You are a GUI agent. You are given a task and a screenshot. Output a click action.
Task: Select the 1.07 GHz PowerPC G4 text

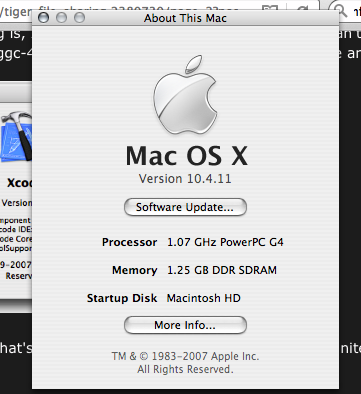pos(225,242)
